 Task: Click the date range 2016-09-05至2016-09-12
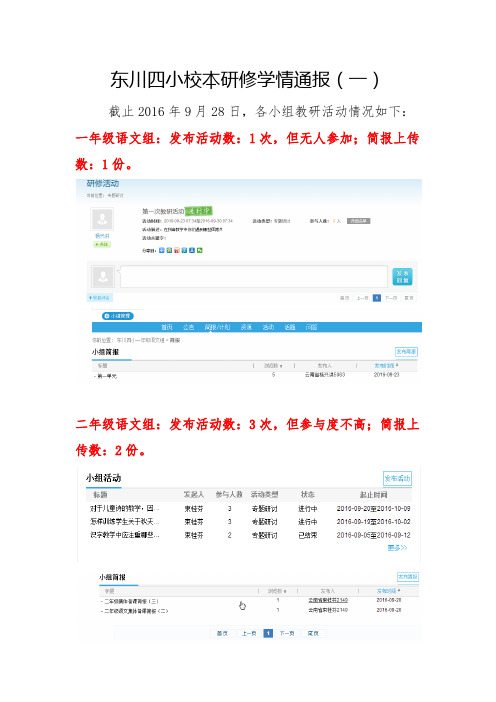[373, 535]
